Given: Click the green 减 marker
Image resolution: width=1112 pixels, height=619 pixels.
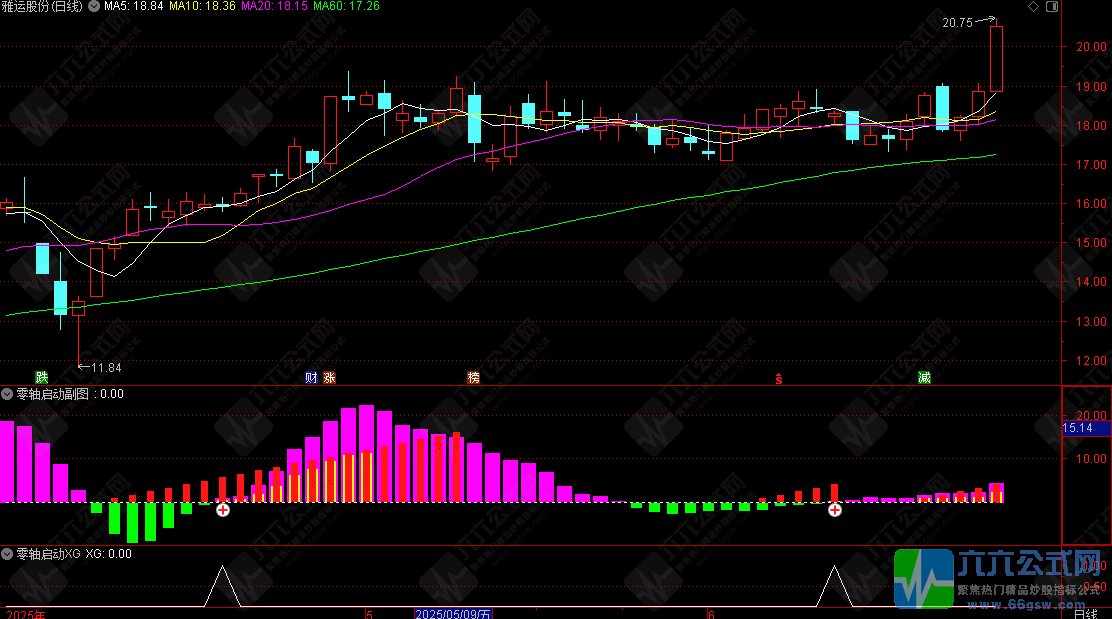Looking at the screenshot, I should point(925,378).
